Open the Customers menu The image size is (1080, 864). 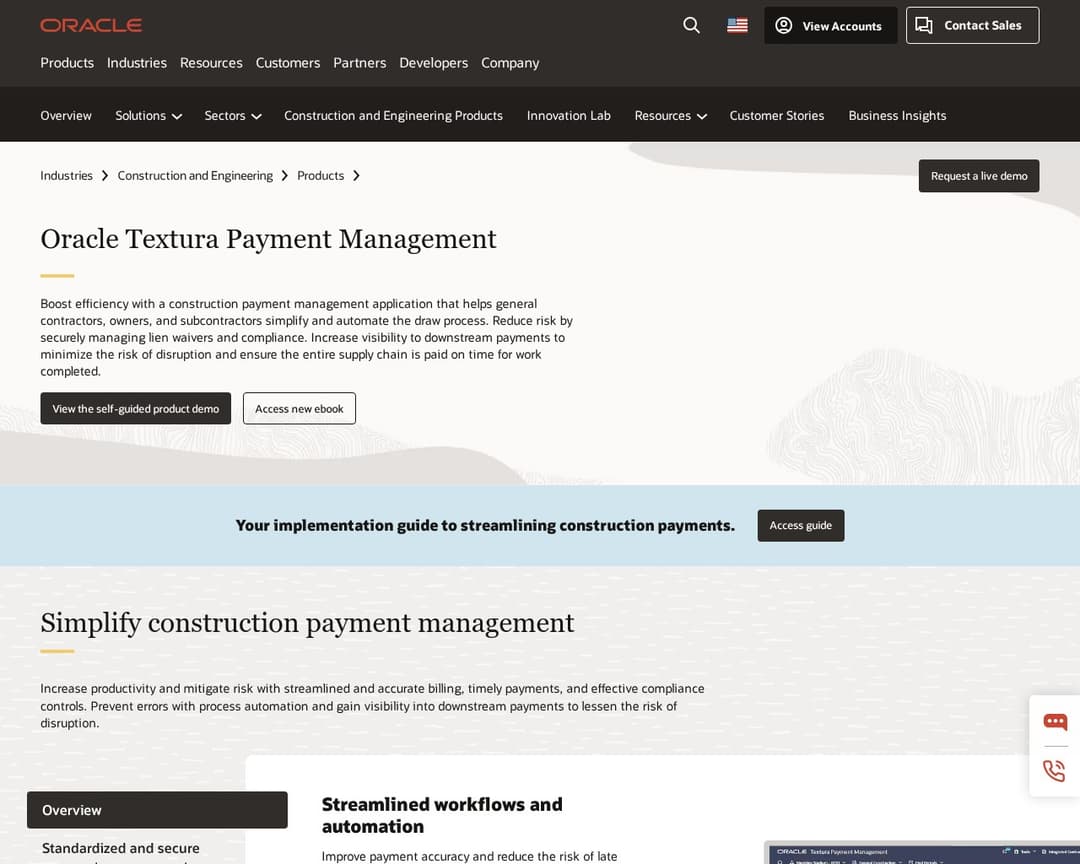(288, 63)
